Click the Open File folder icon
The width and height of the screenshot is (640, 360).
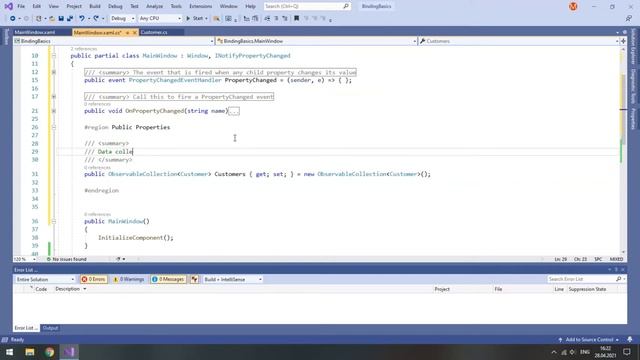pos(52,18)
